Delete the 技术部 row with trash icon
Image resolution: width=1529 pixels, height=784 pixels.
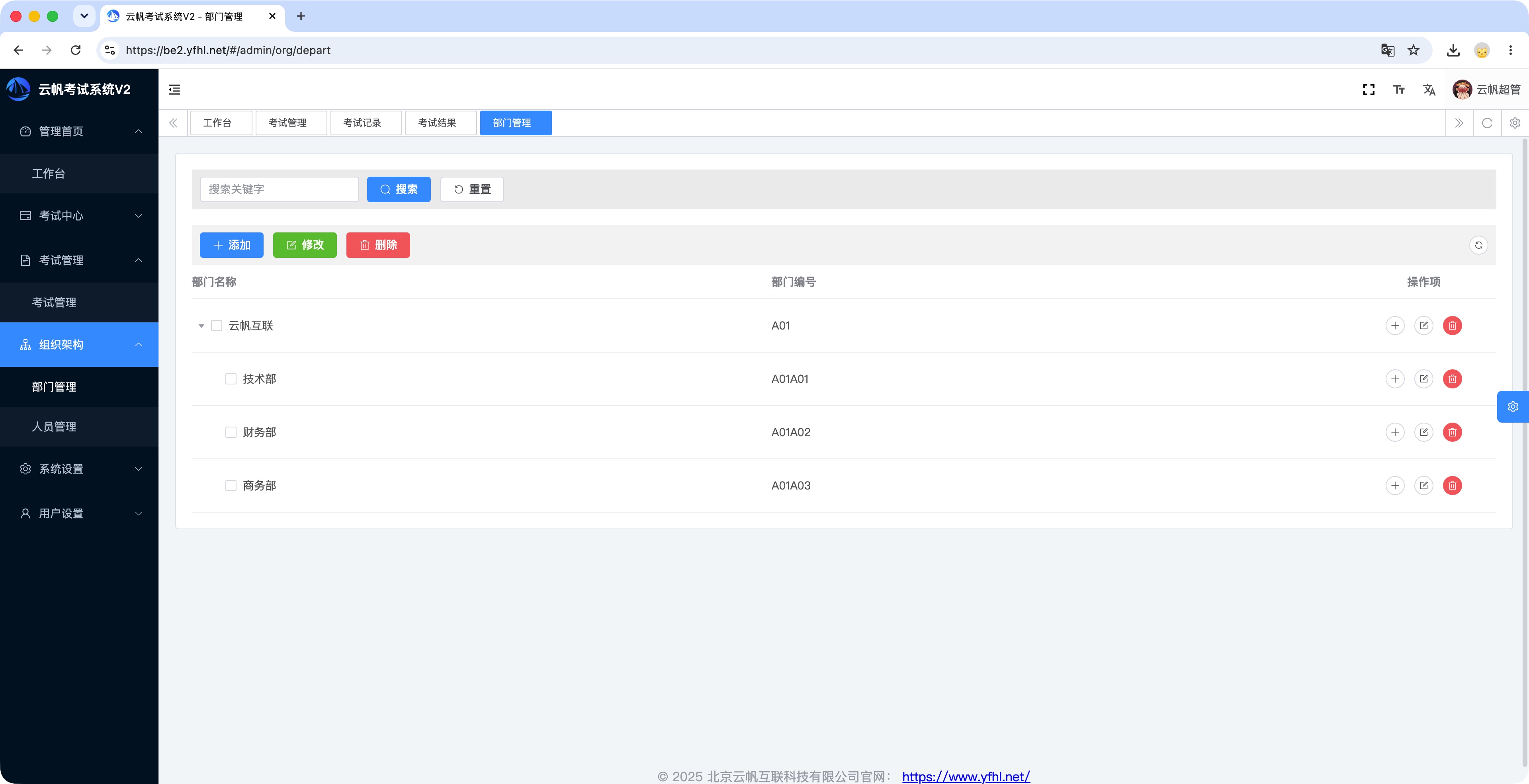(1453, 379)
